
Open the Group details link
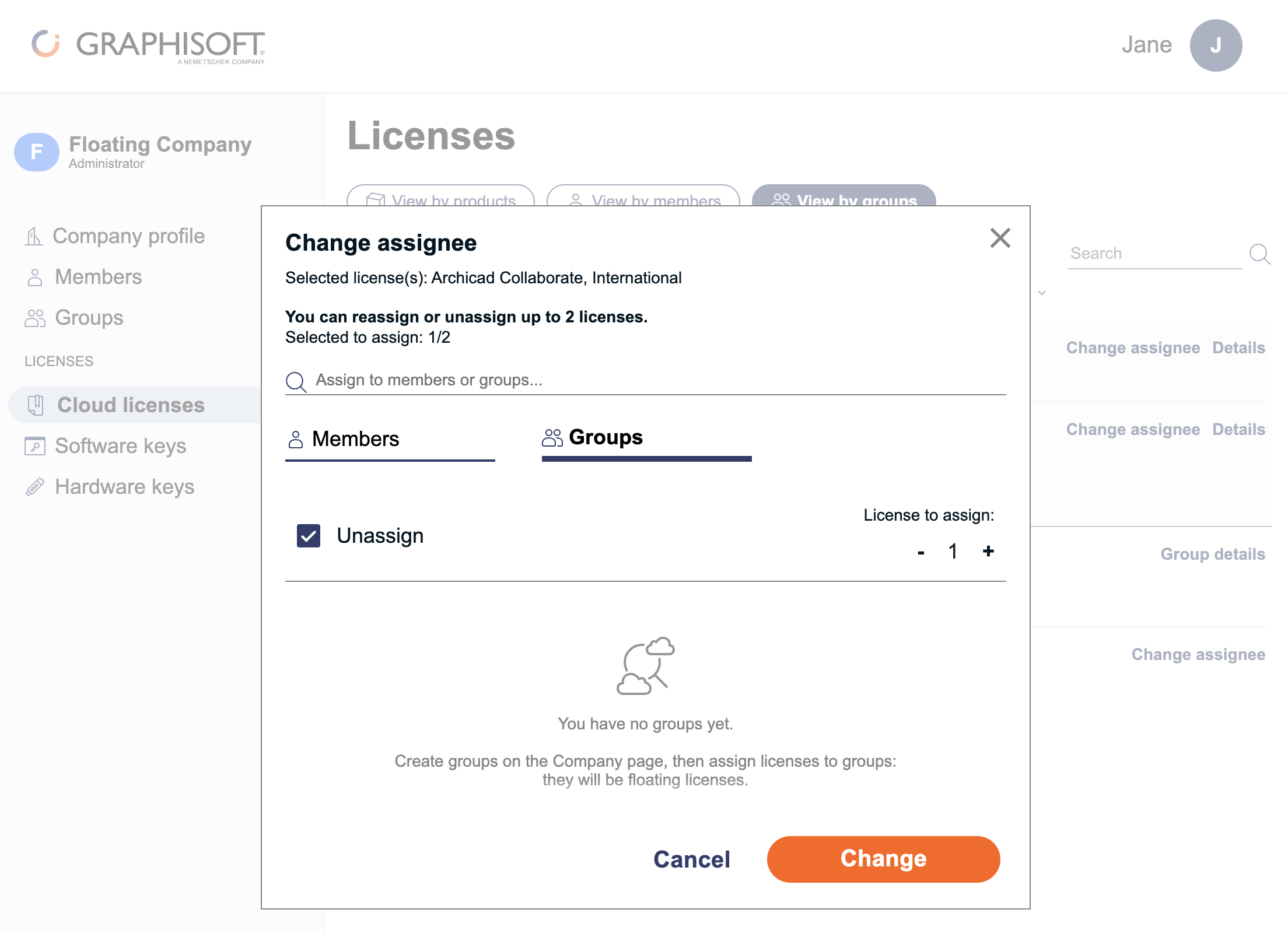click(1213, 554)
